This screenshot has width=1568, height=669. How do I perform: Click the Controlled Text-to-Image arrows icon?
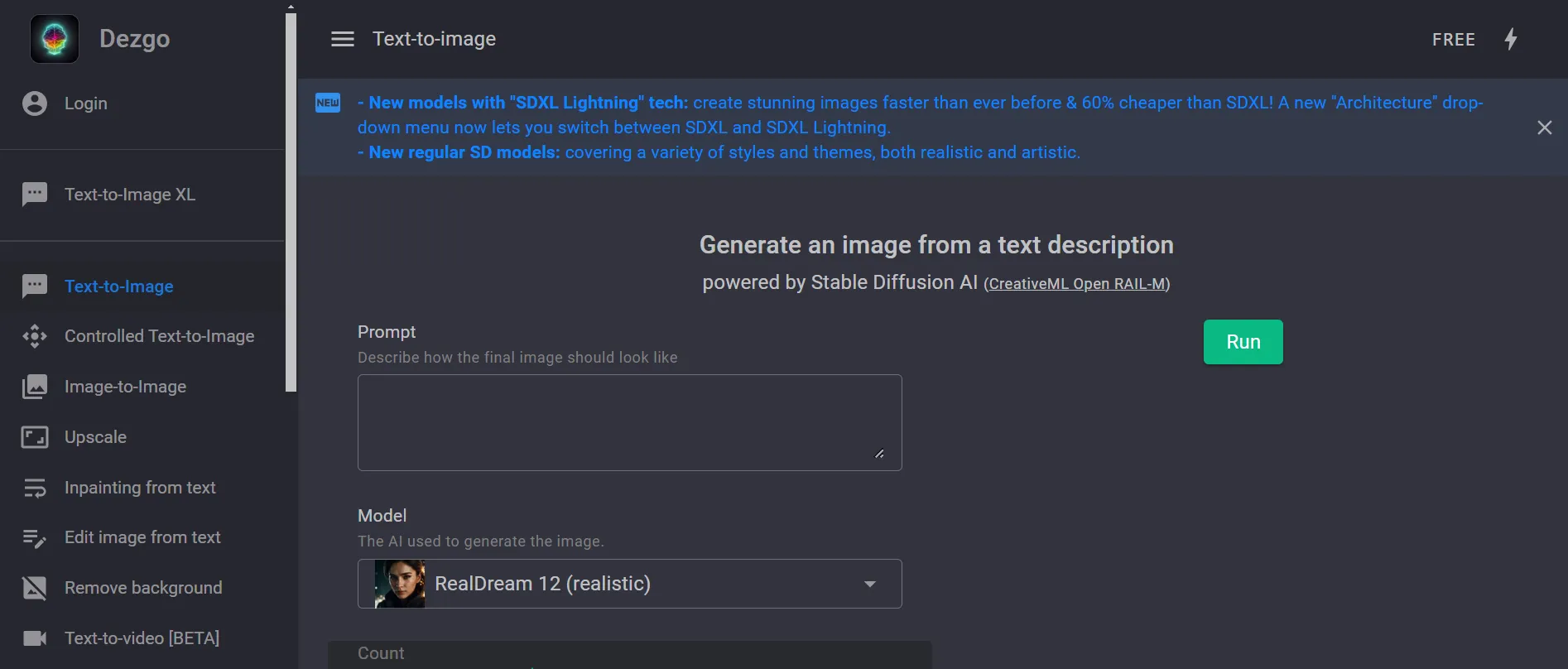(35, 336)
